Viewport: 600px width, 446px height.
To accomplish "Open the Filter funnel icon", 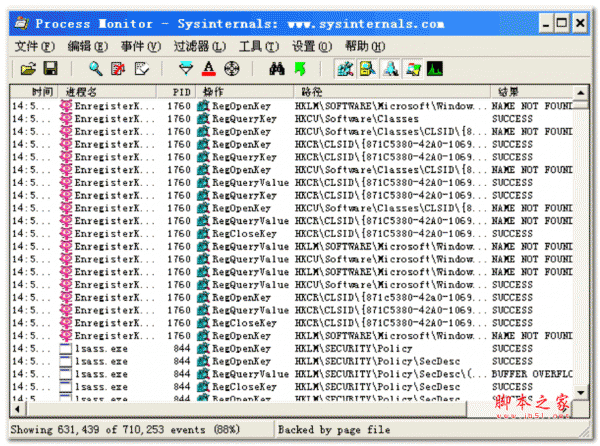I will tap(186, 69).
